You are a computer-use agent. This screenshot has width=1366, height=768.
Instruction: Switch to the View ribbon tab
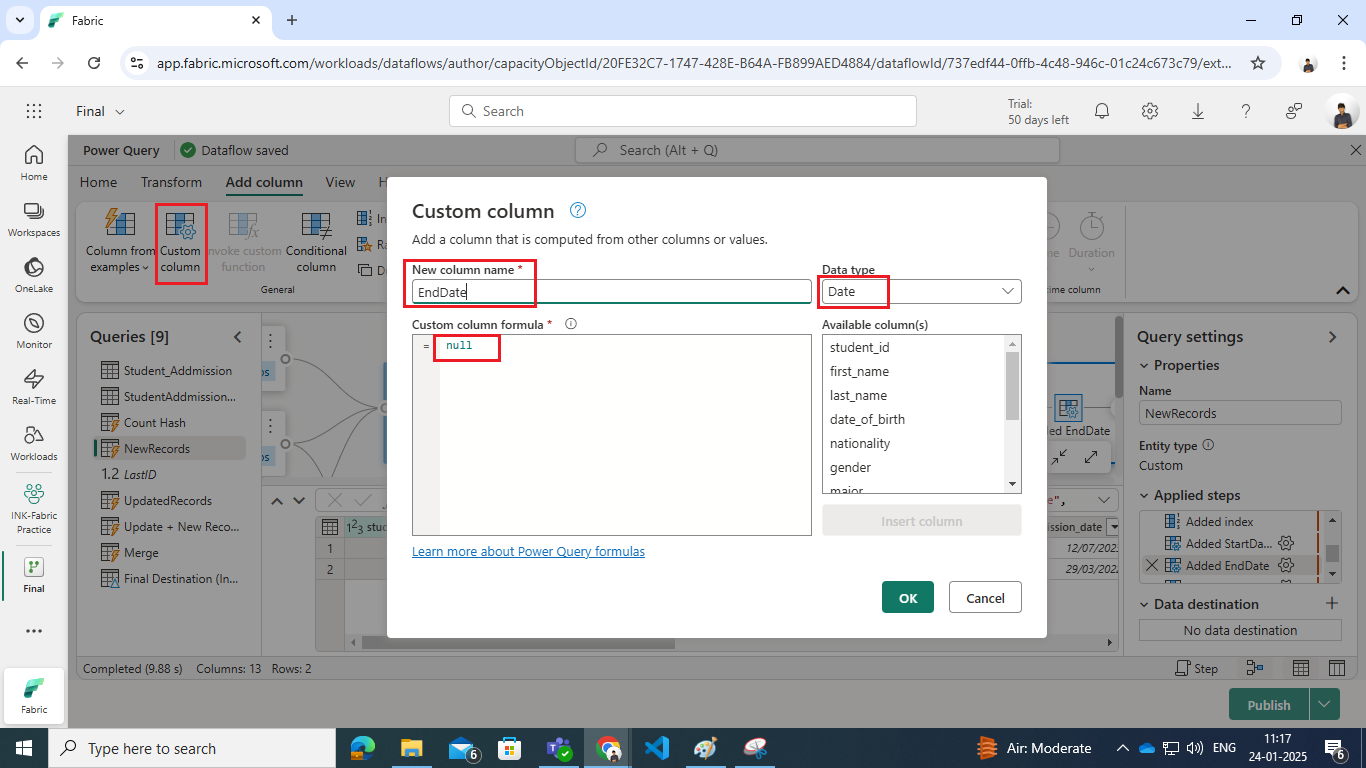coord(340,182)
